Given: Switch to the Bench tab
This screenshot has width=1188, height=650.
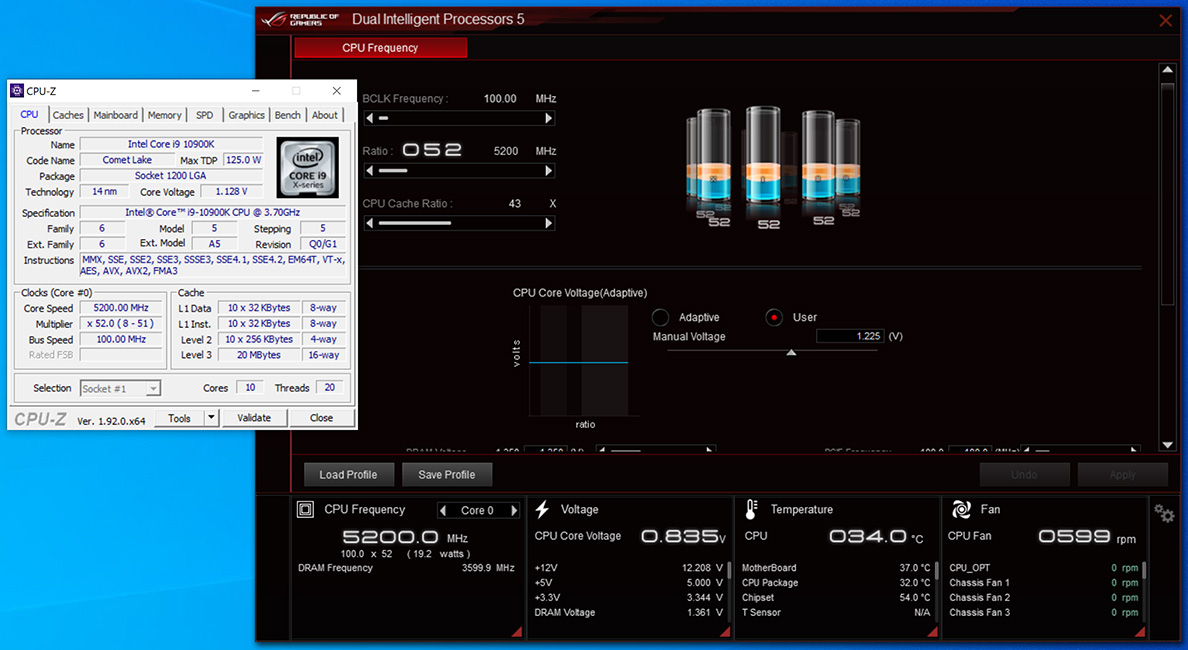Looking at the screenshot, I should click(x=288, y=115).
